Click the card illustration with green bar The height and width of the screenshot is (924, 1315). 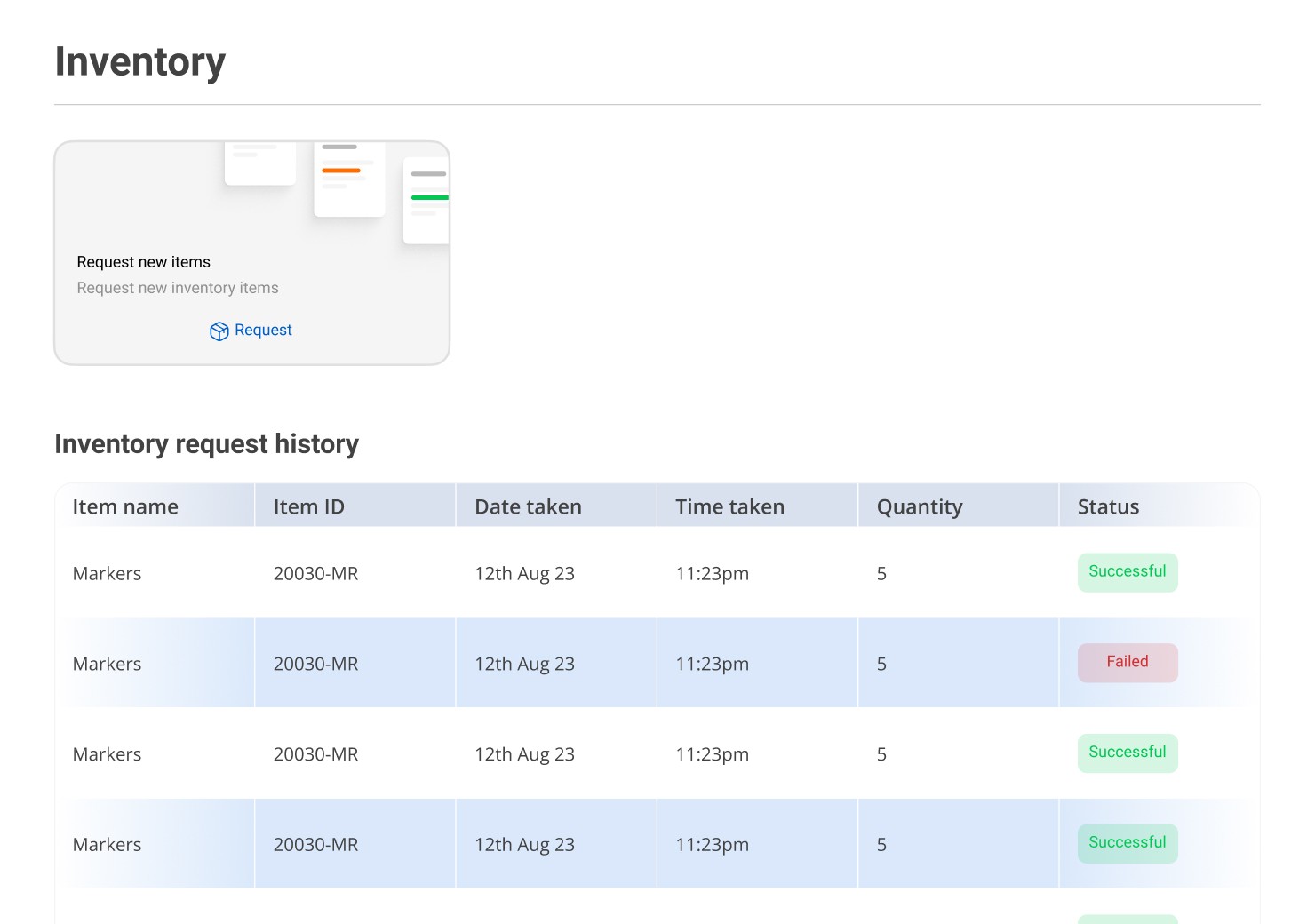click(426, 201)
